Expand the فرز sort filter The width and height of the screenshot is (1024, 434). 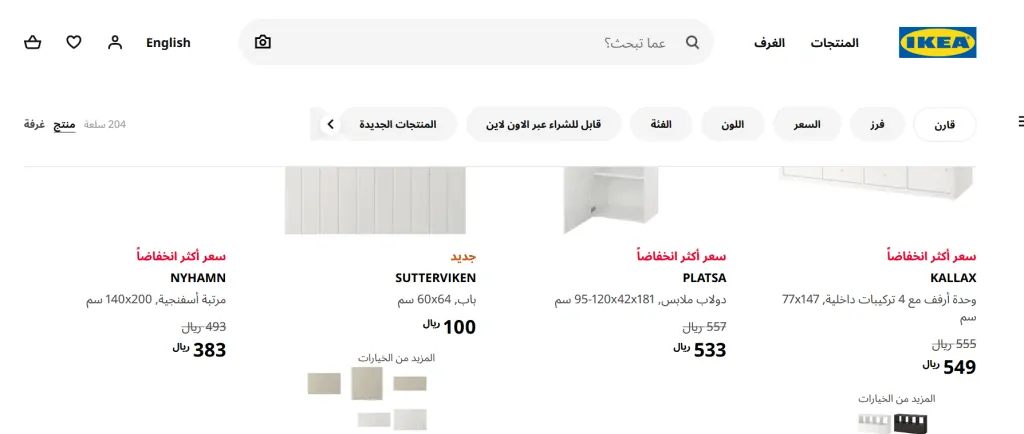pyautogui.click(x=877, y=124)
